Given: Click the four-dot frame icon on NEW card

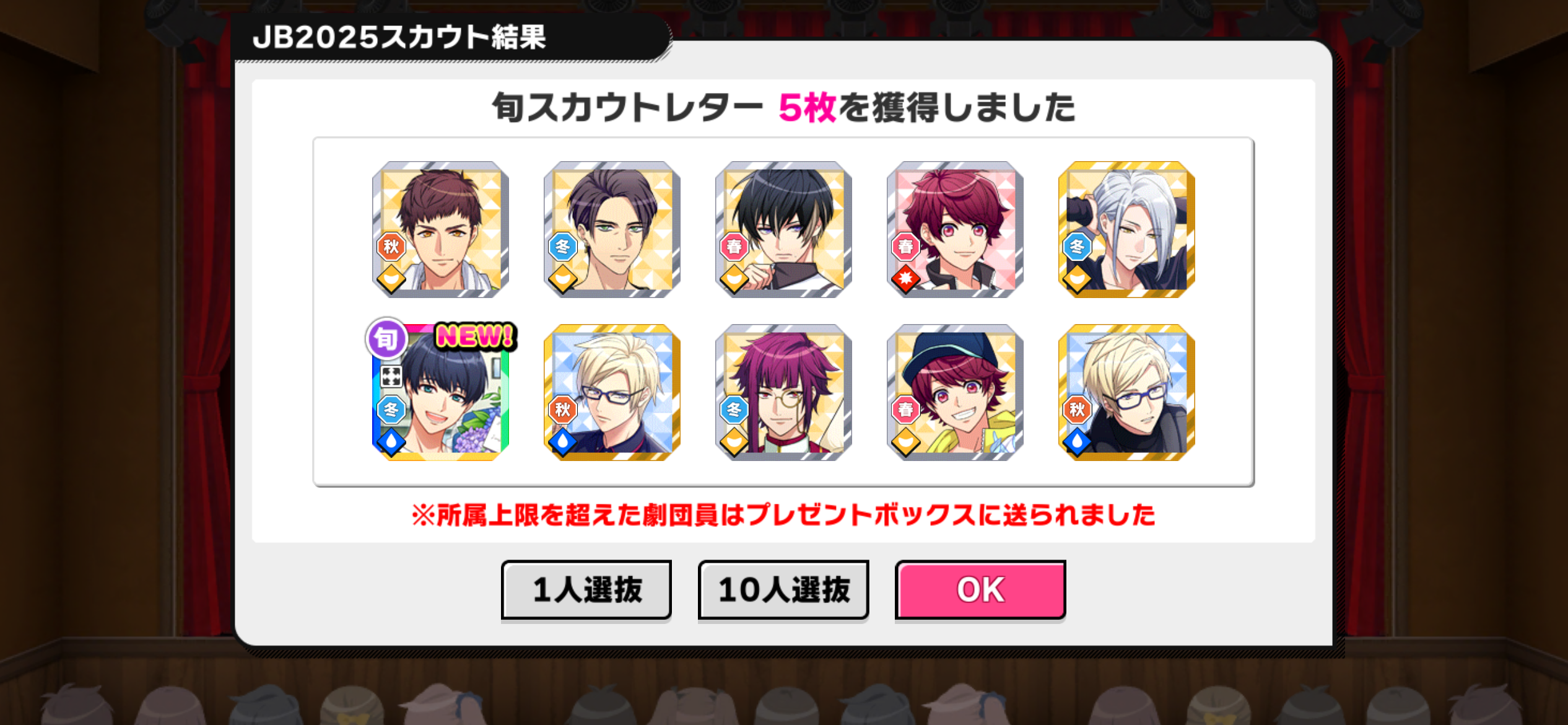Looking at the screenshot, I should (x=391, y=376).
